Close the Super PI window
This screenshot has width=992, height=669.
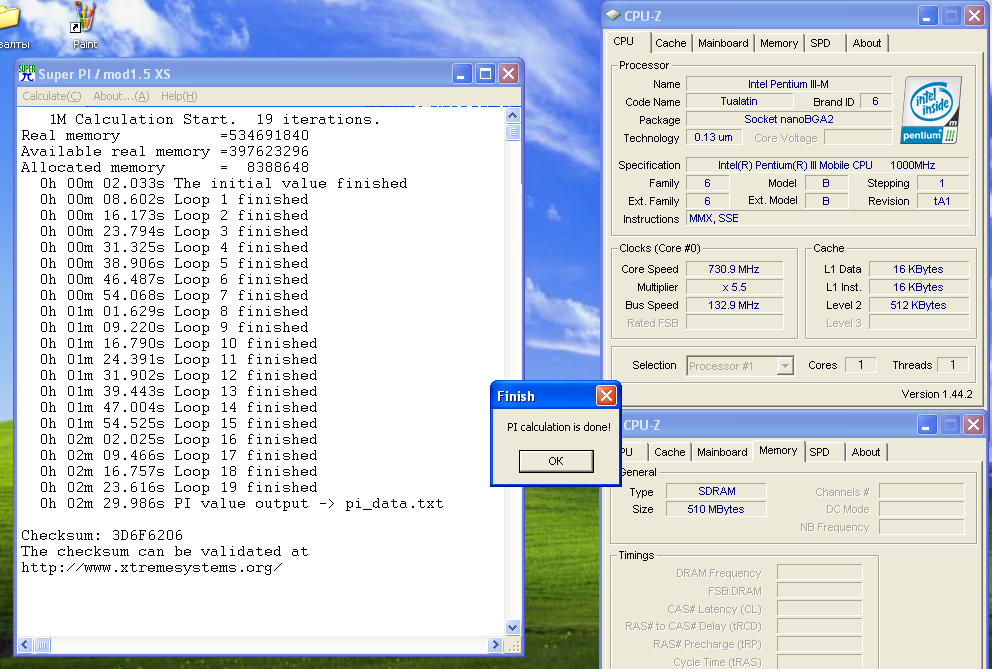[509, 74]
